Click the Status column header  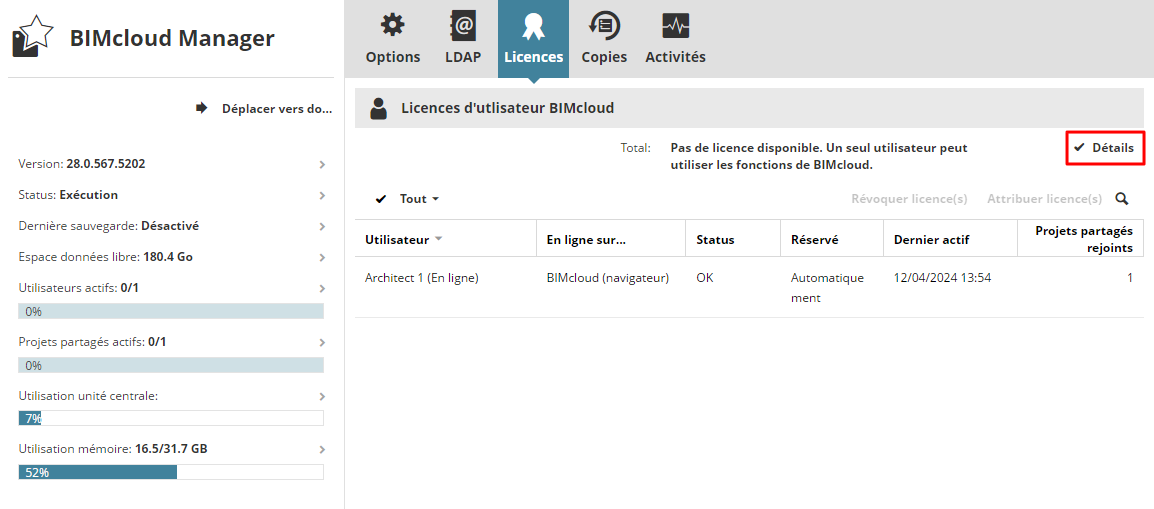(733, 239)
